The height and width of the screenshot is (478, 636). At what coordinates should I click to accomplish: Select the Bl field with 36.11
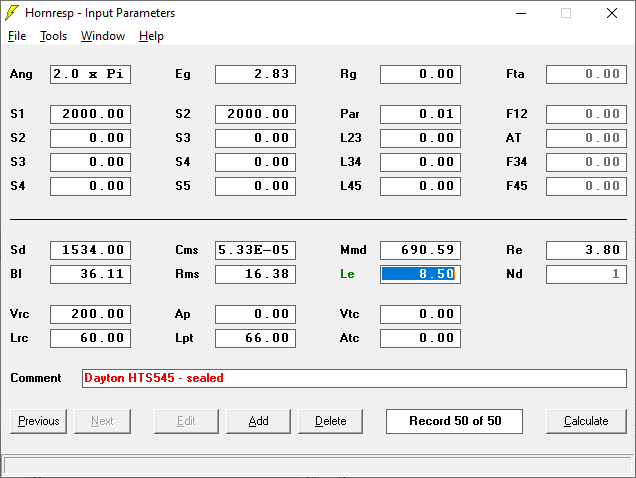point(90,274)
